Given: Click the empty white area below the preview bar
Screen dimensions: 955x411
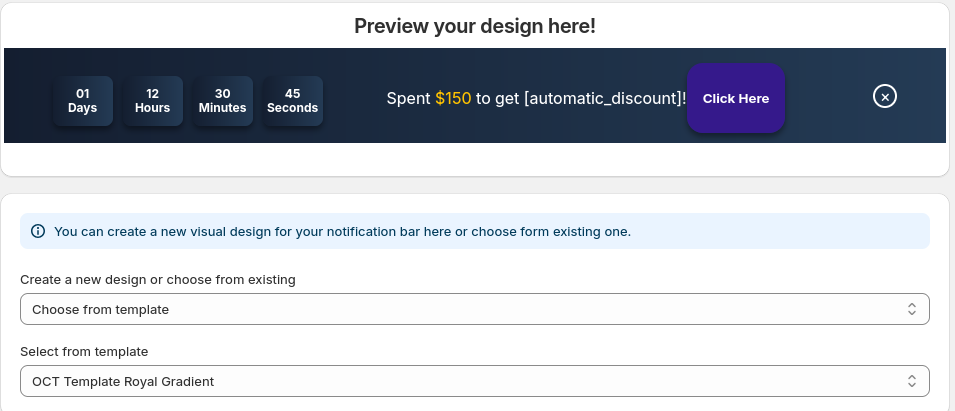Looking at the screenshot, I should click(474, 159).
